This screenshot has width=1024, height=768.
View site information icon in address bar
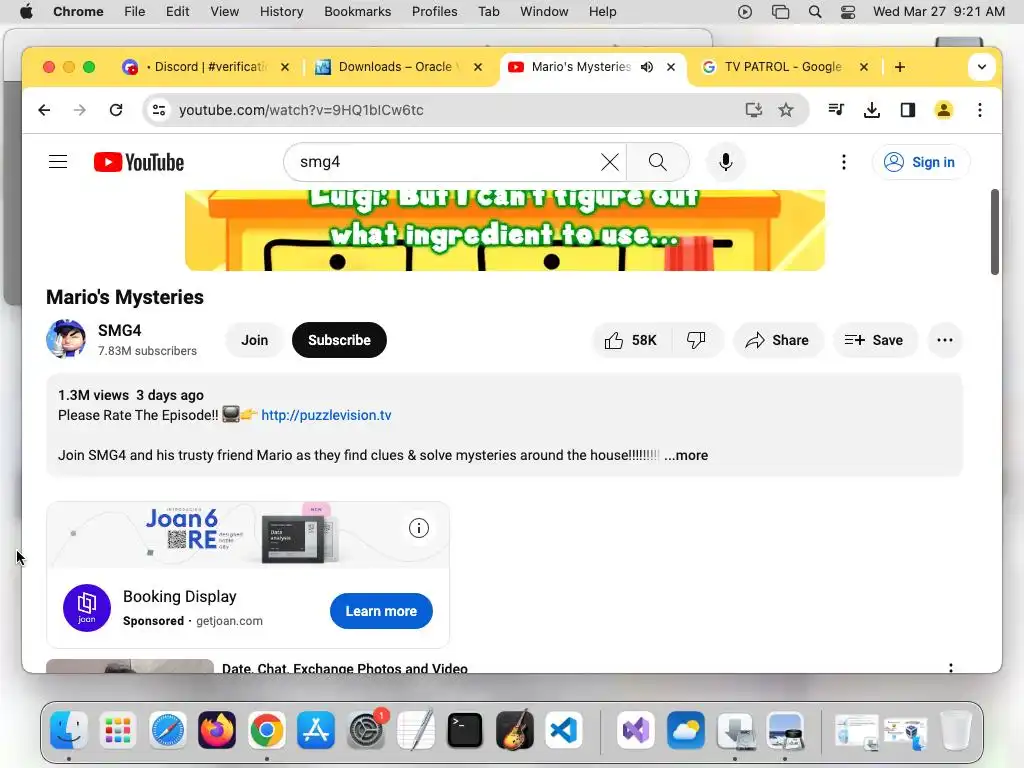[159, 110]
